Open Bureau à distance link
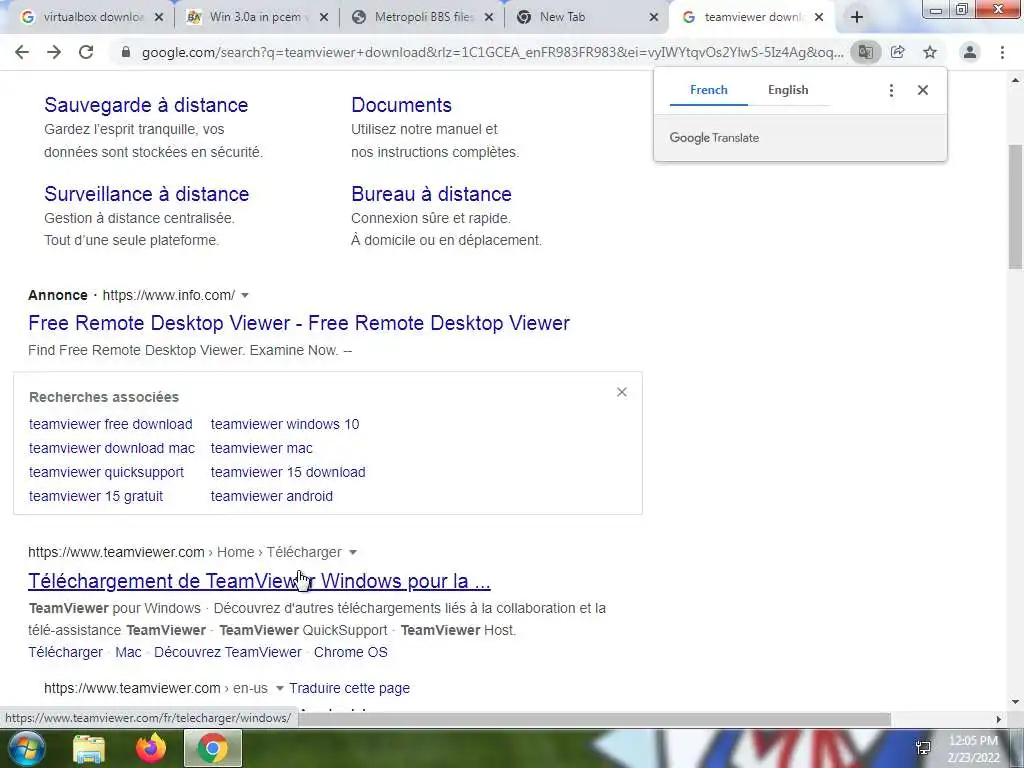1024x768 pixels. 432,194
